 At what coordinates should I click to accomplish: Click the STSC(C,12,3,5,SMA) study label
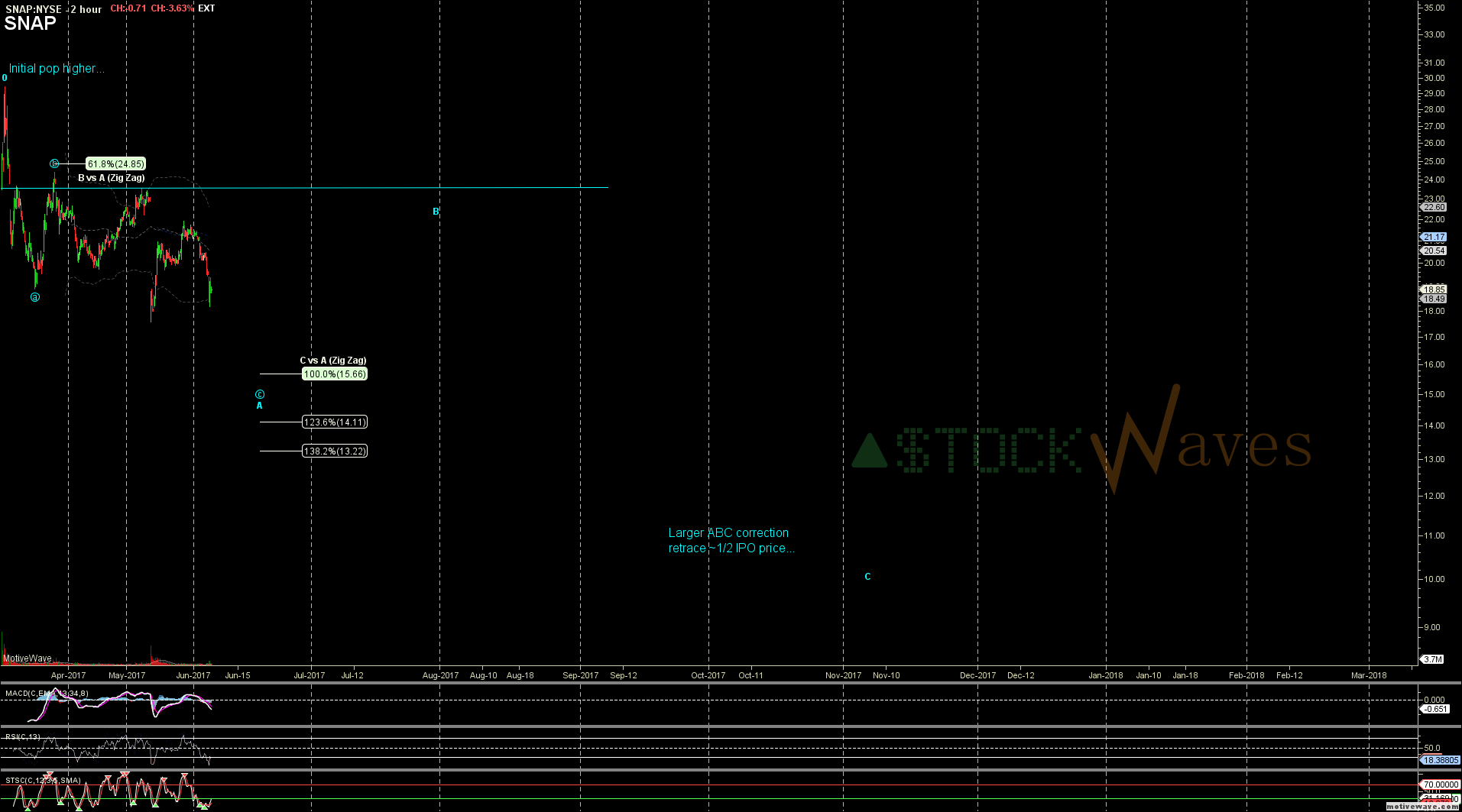pos(43,781)
